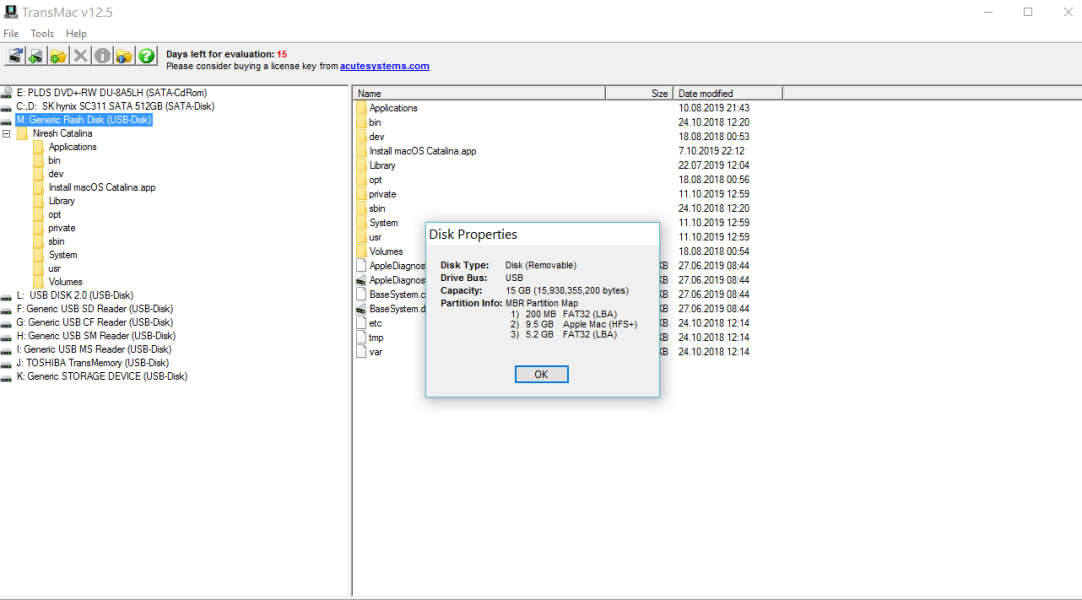The height and width of the screenshot is (600, 1082).
Task: Select C:,D: SK hynix SATA disk
Action: tap(115, 106)
